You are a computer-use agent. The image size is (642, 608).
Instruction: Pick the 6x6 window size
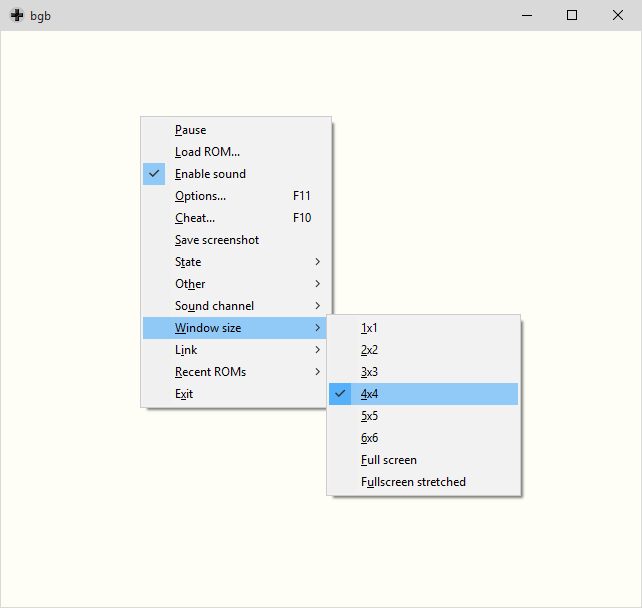370,438
